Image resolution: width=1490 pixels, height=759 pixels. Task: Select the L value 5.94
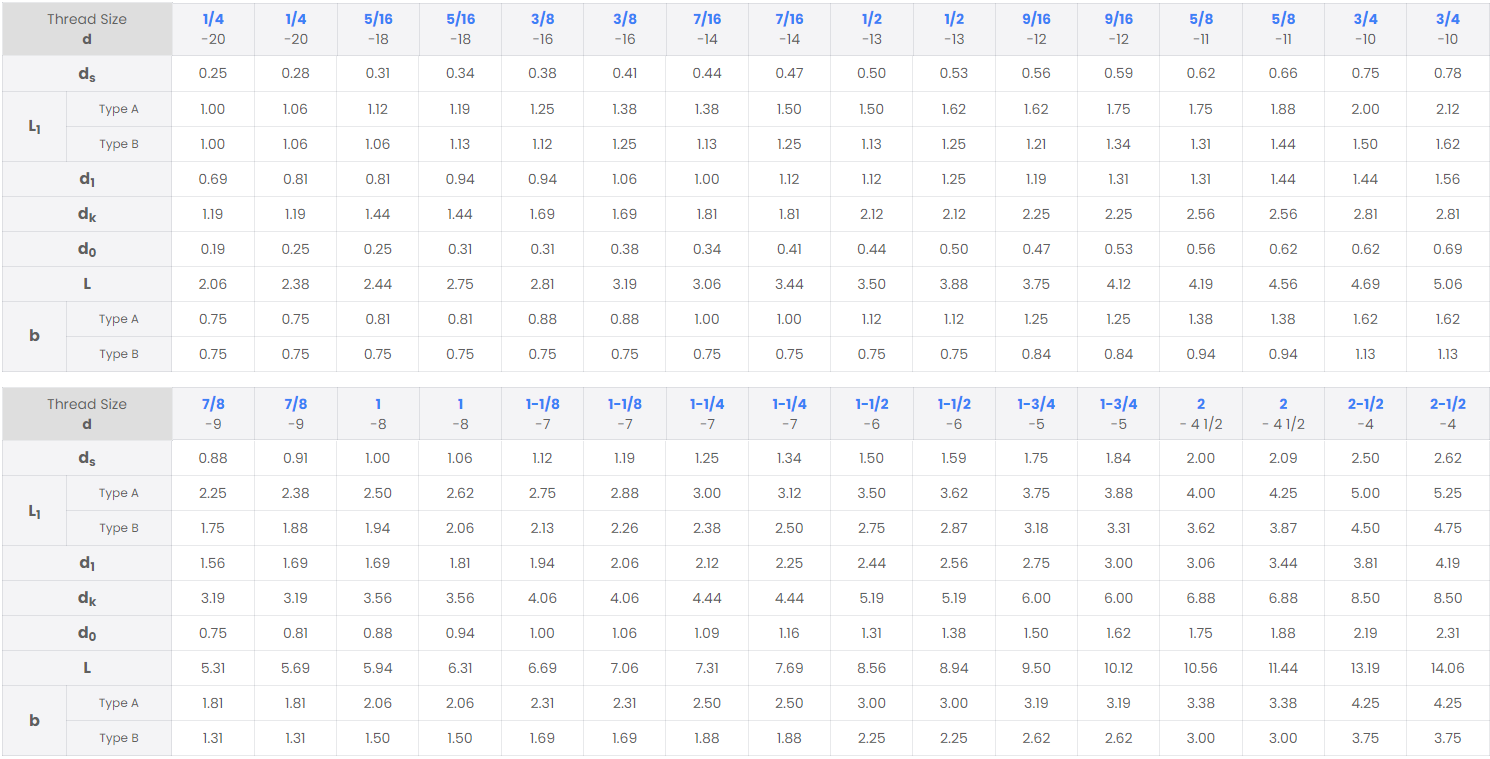click(x=377, y=668)
